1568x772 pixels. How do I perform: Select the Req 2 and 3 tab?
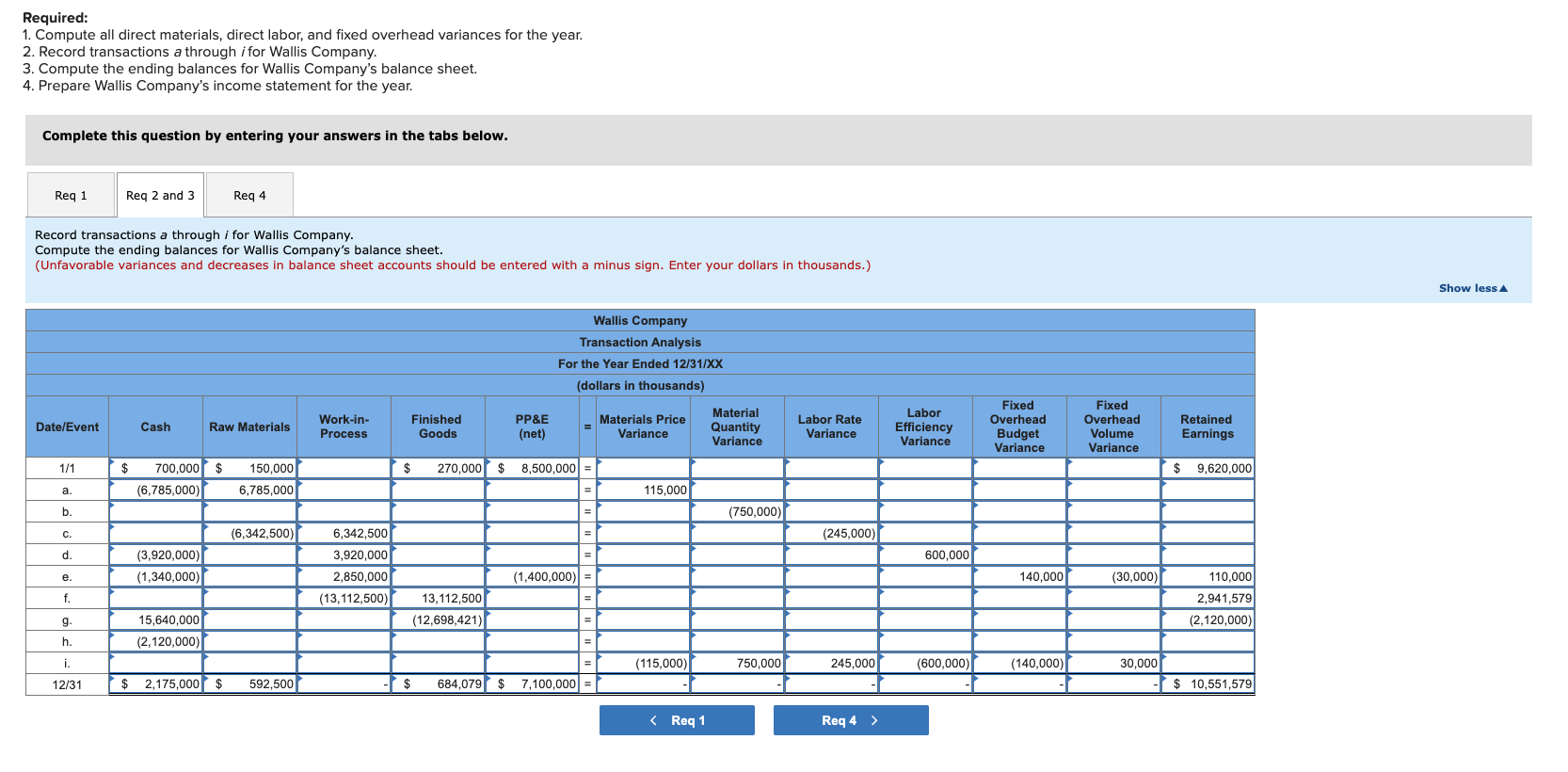pos(160,195)
